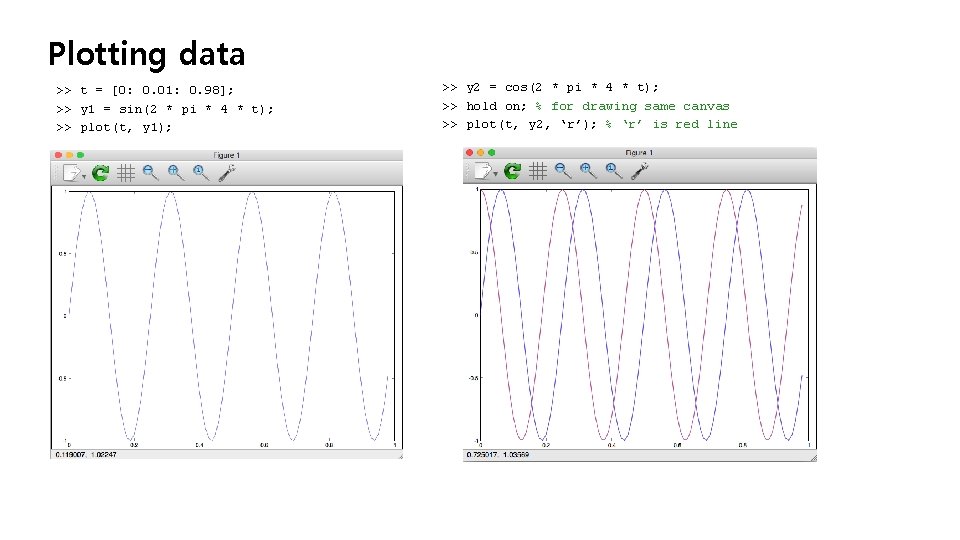
Task: Click the resize grip of the left figure window
Action: pos(400,456)
